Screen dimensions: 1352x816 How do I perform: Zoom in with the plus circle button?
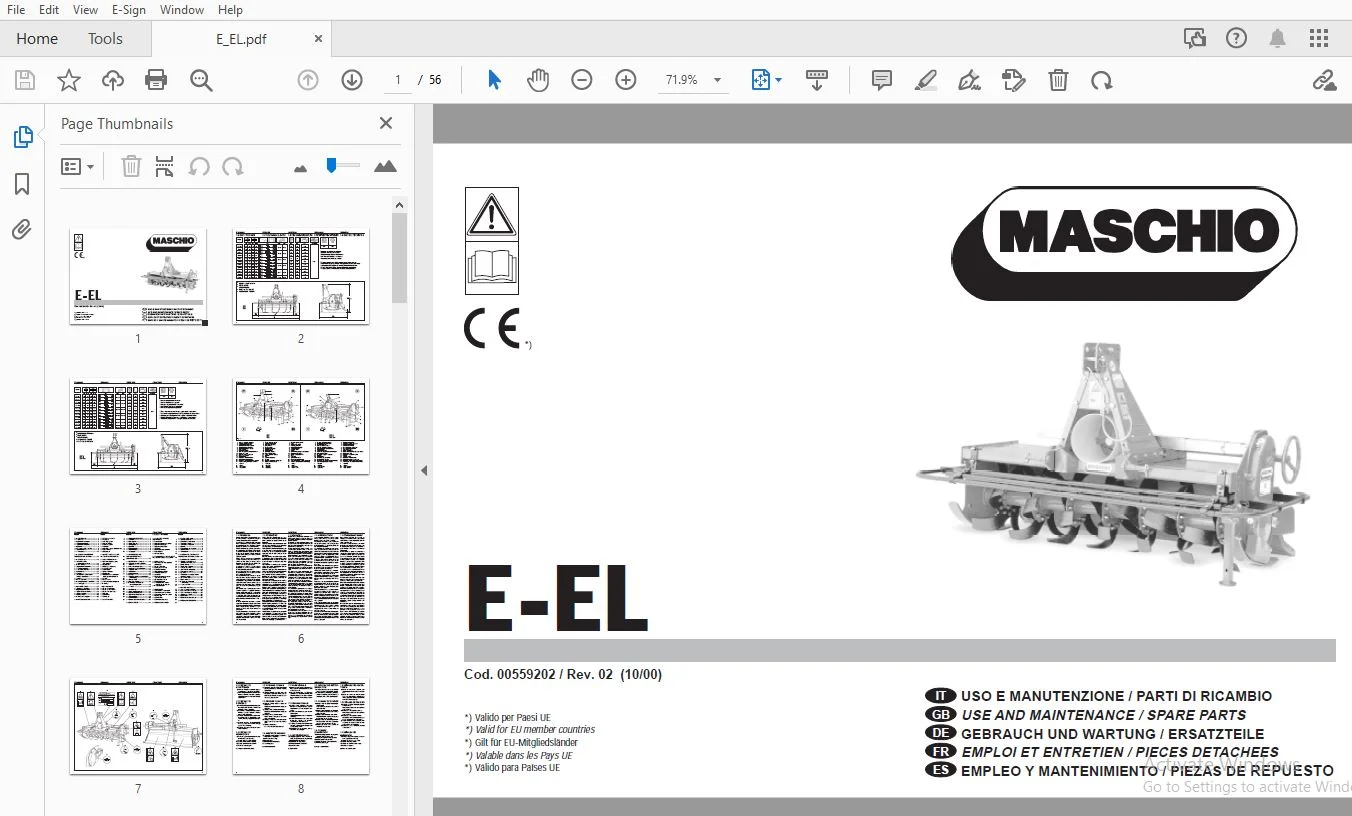626,81
